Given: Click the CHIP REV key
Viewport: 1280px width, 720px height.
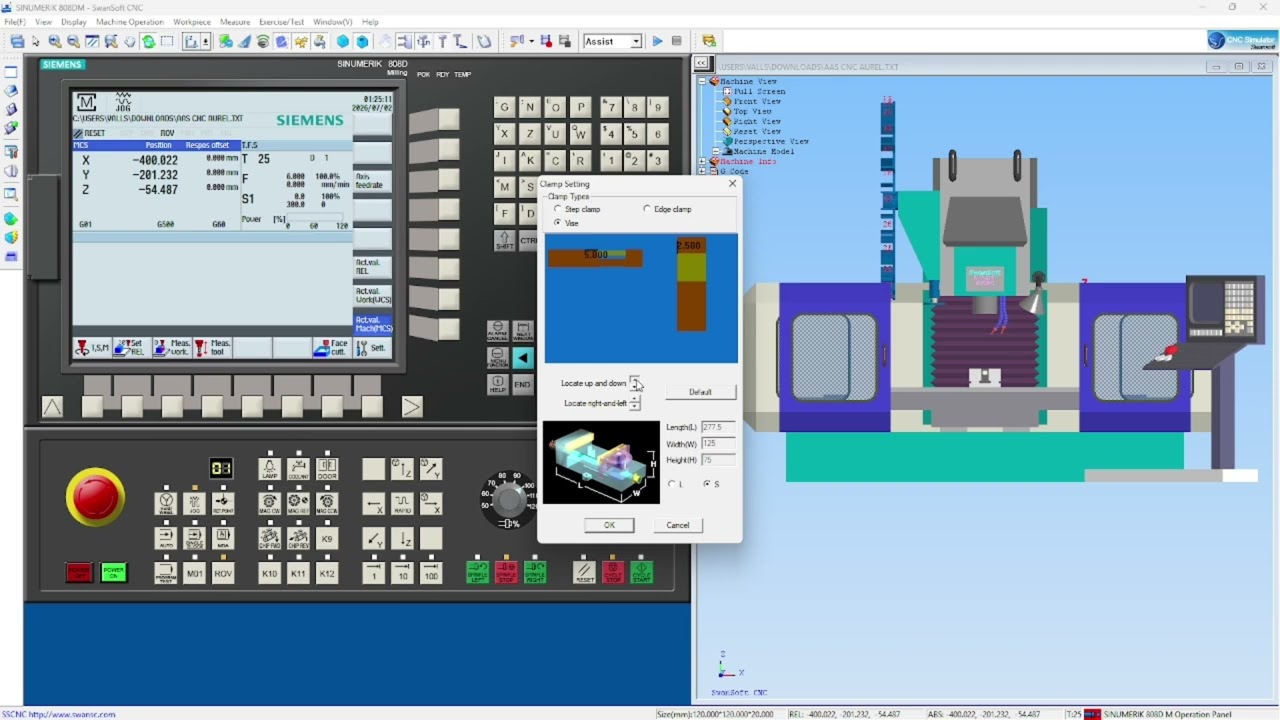Looking at the screenshot, I should pyautogui.click(x=298, y=538).
